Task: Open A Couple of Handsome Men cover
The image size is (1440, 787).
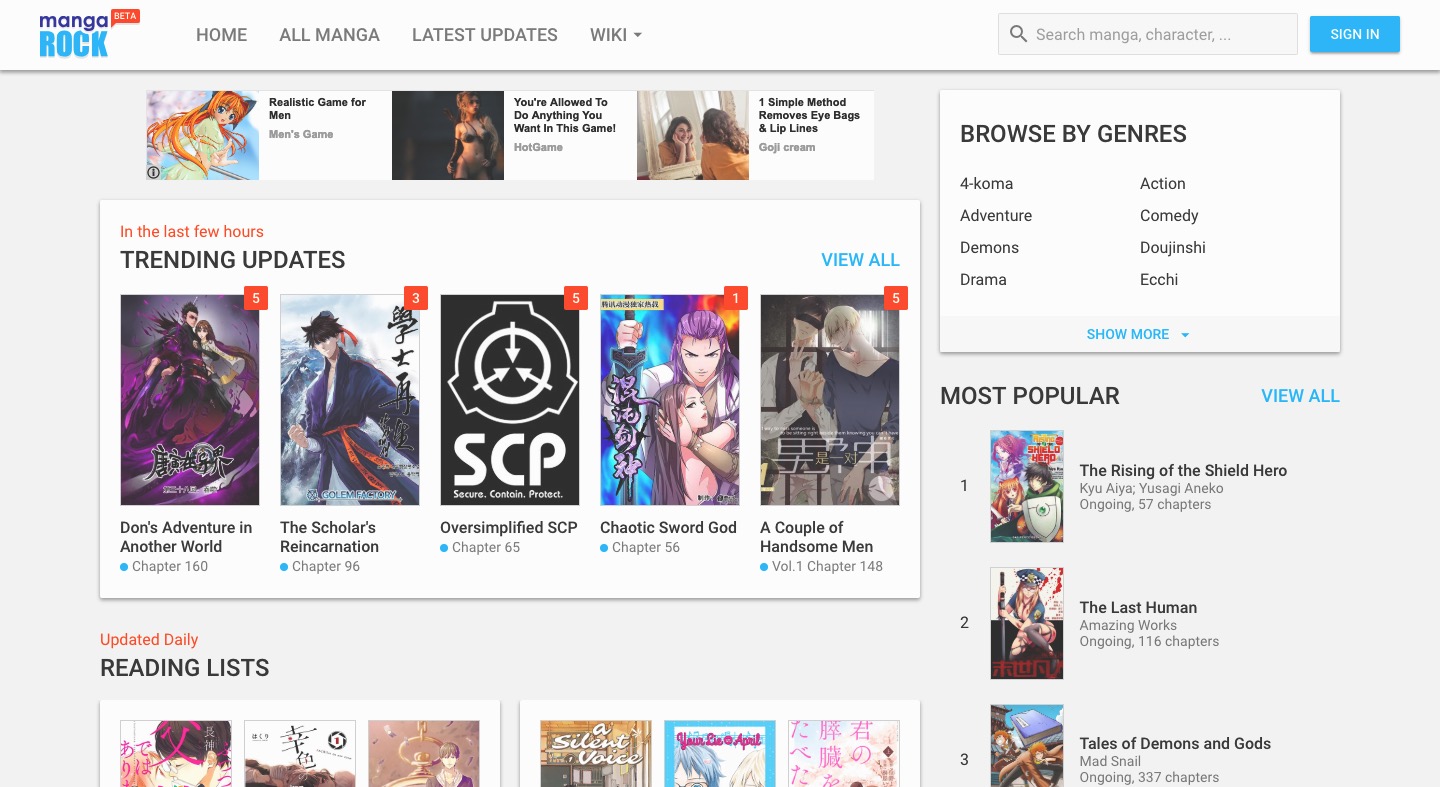Action: coord(830,400)
